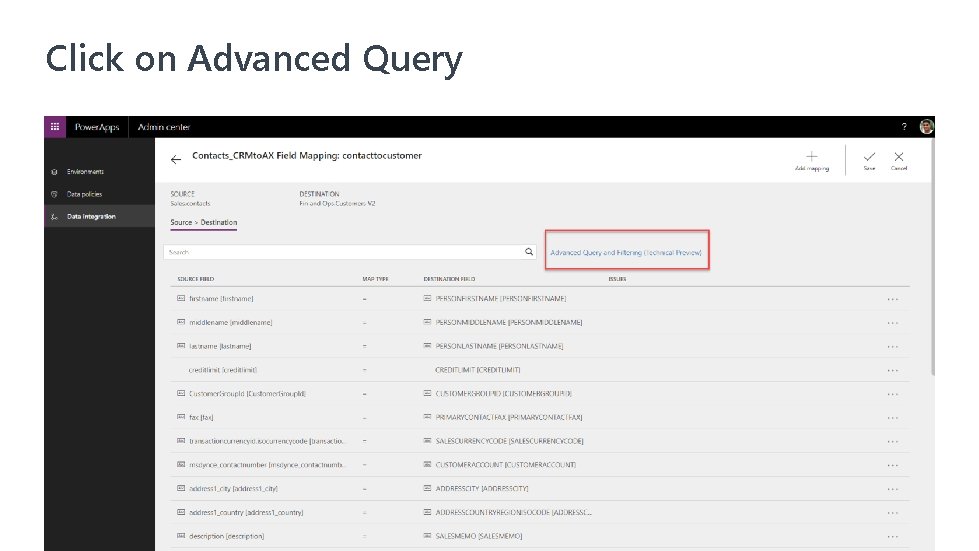Image resolution: width=979 pixels, height=551 pixels.
Task: Click the MAP TYPE column header
Action: click(375, 279)
